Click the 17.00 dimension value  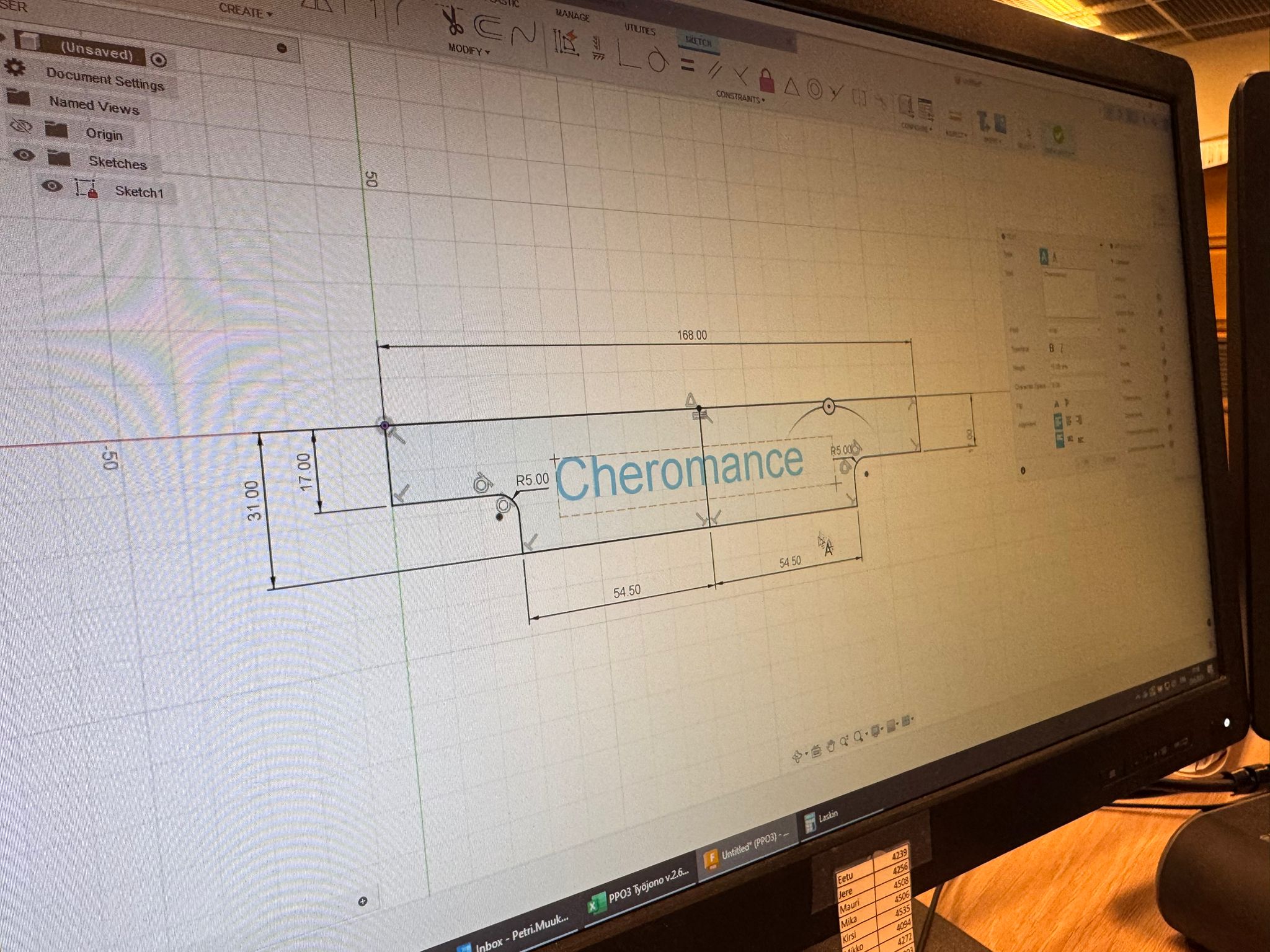tap(304, 472)
